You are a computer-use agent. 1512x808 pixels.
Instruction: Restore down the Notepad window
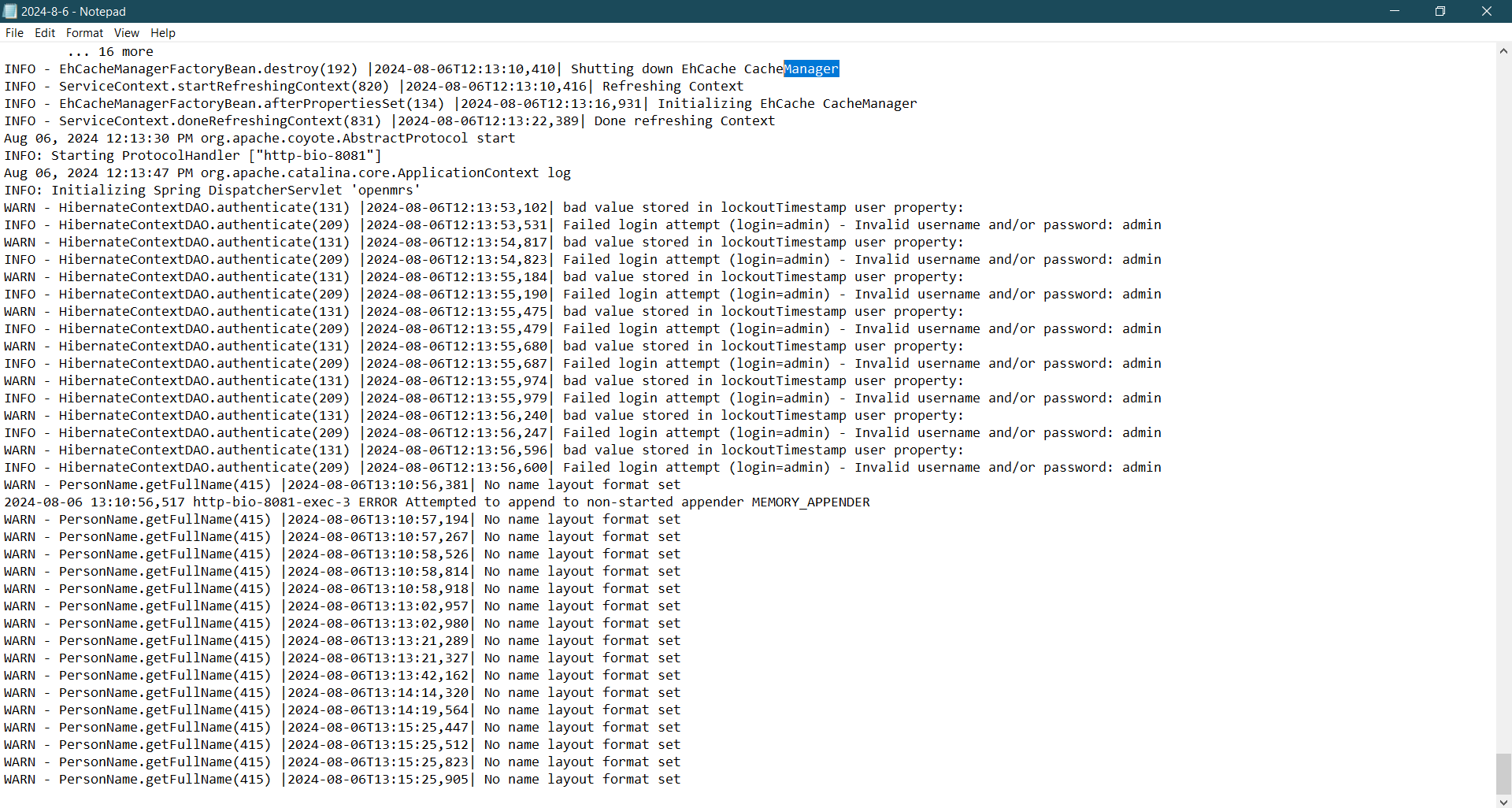pos(1440,11)
